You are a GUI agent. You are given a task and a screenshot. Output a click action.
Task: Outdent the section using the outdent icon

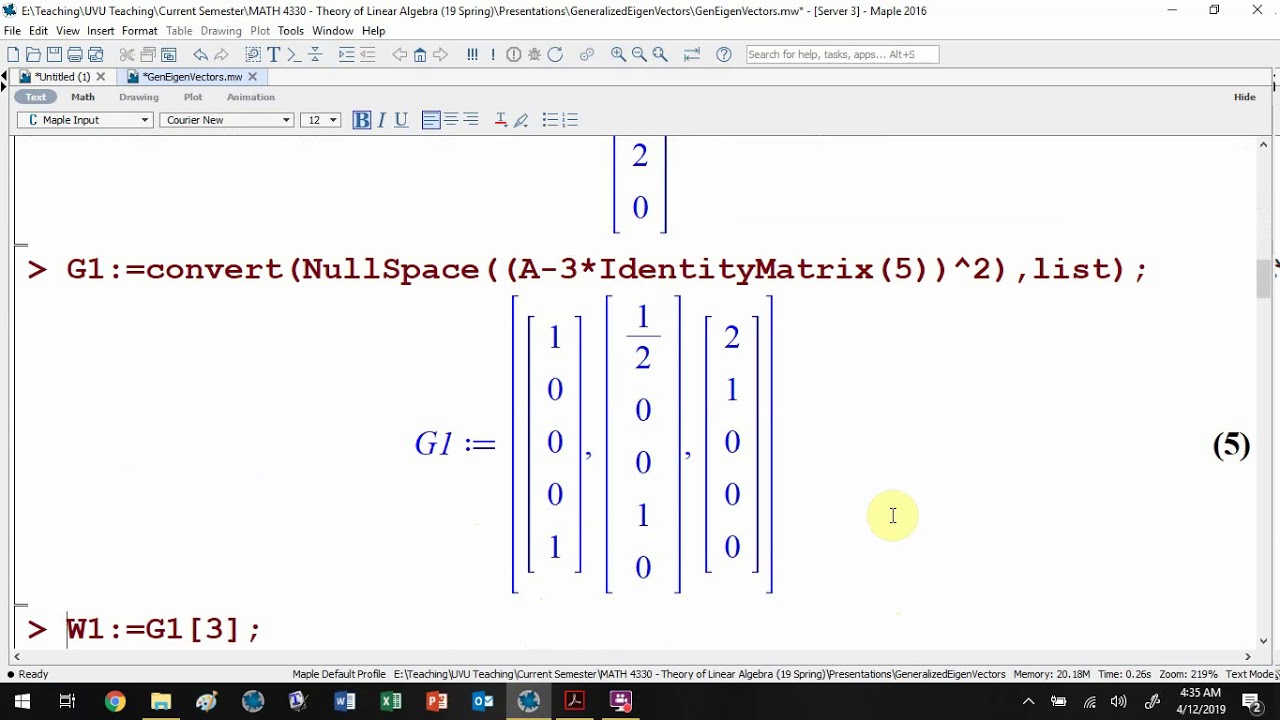pyautogui.click(x=367, y=54)
